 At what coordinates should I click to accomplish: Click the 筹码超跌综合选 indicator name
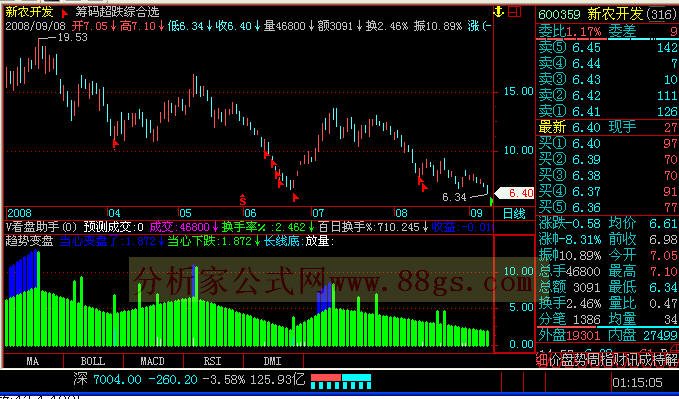pos(117,12)
